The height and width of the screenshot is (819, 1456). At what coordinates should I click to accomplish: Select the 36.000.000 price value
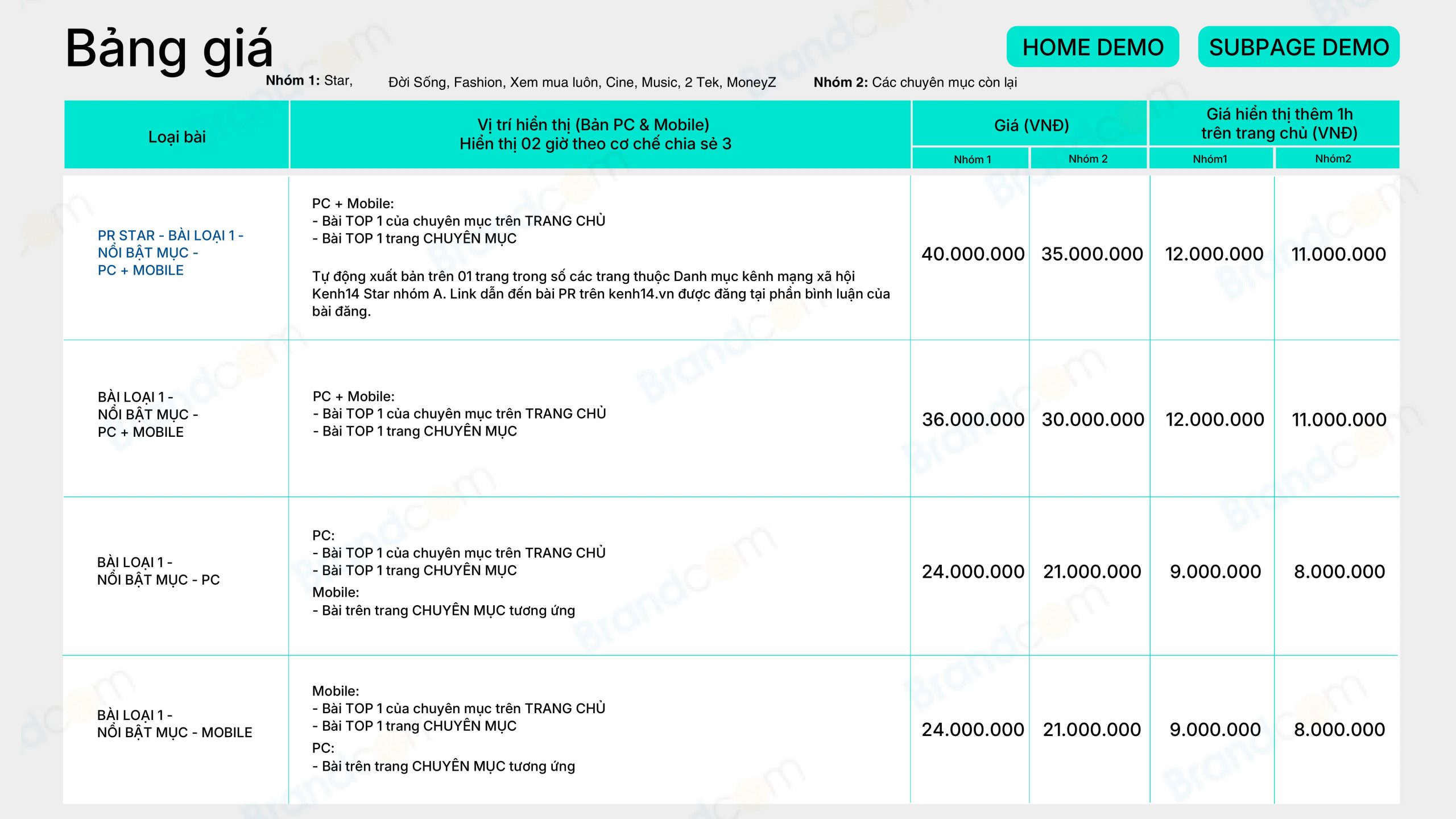(973, 420)
